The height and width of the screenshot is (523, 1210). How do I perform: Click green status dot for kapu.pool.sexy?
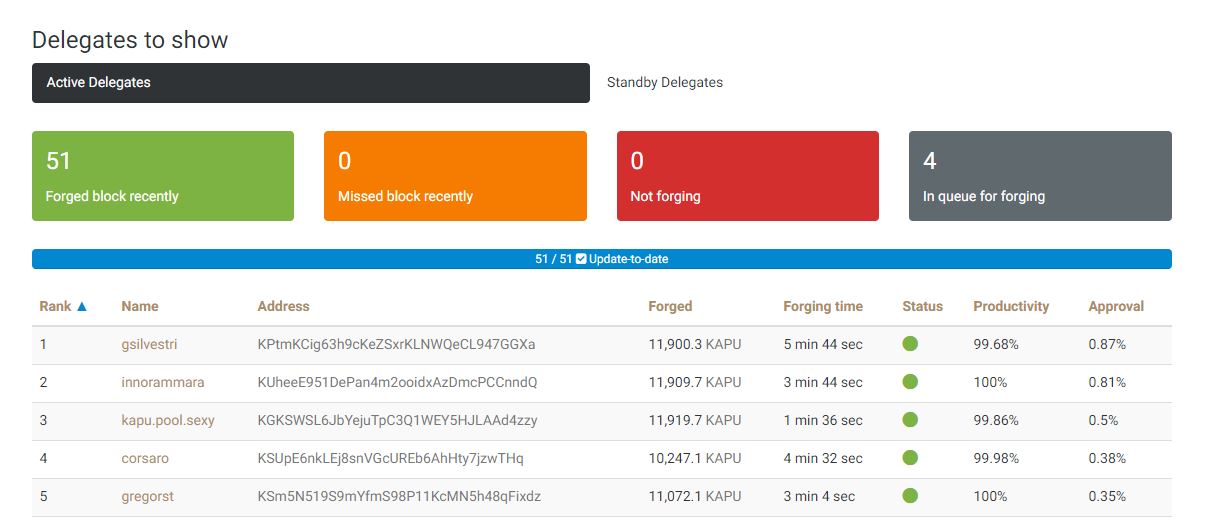tap(910, 420)
